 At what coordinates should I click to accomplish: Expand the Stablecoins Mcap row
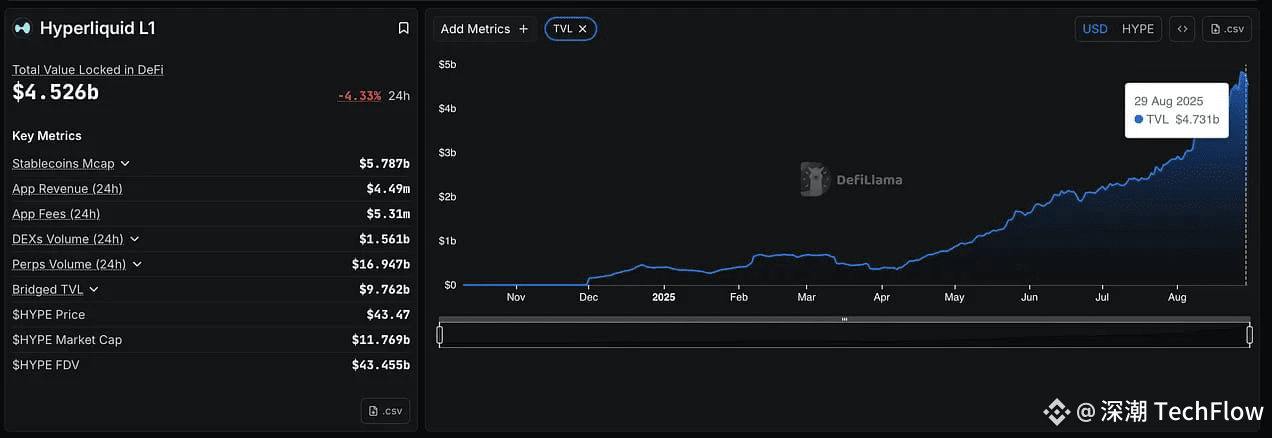pos(125,163)
